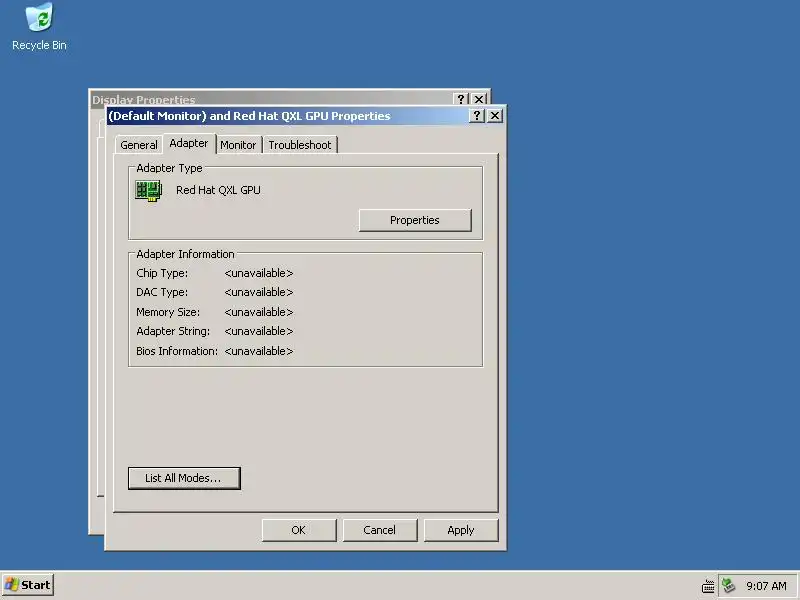Screen dimensions: 800x600
Task: Open the Start menu
Action: pyautogui.click(x=28, y=585)
